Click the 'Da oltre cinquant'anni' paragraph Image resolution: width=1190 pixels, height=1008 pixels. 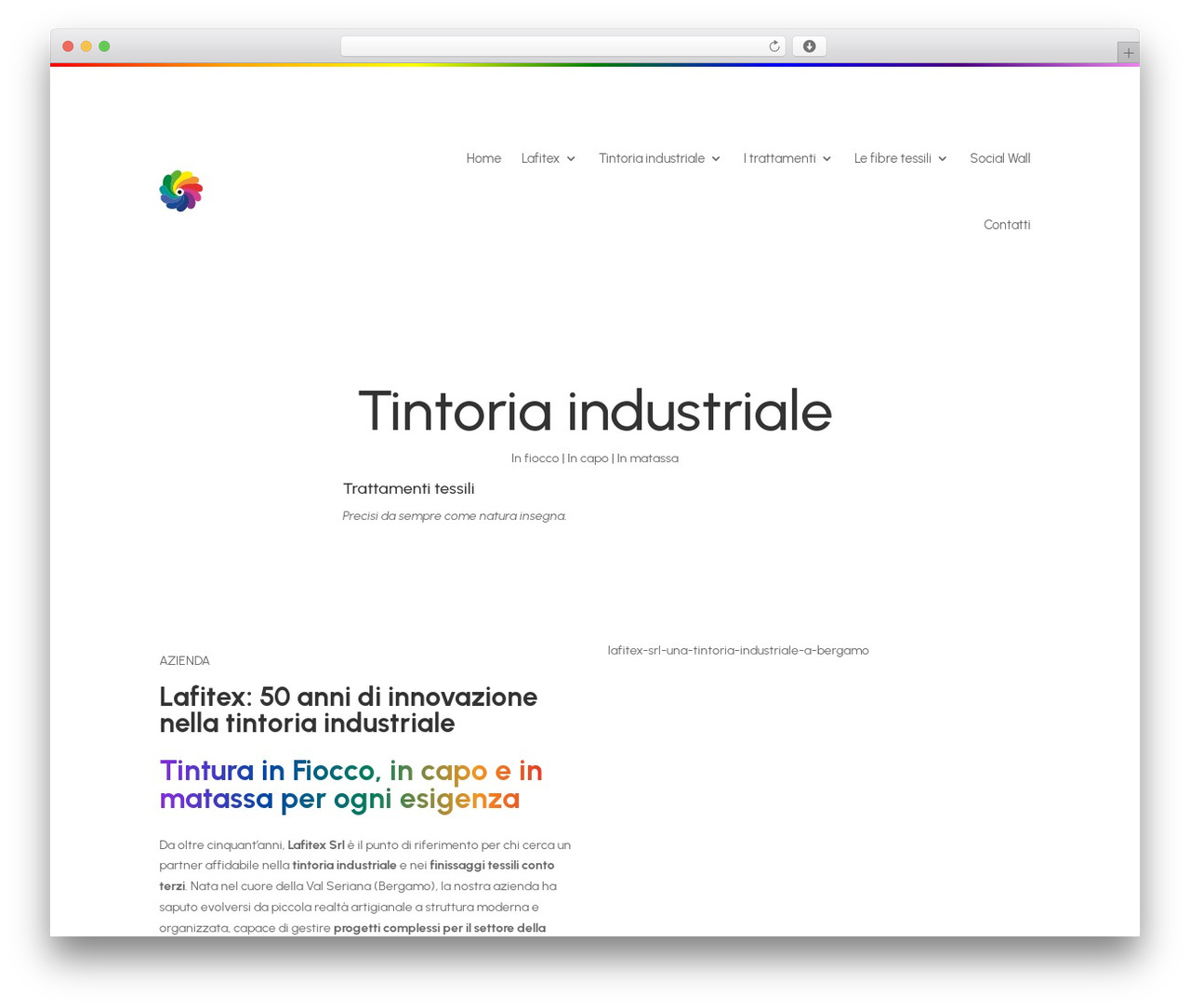pyautogui.click(x=365, y=886)
